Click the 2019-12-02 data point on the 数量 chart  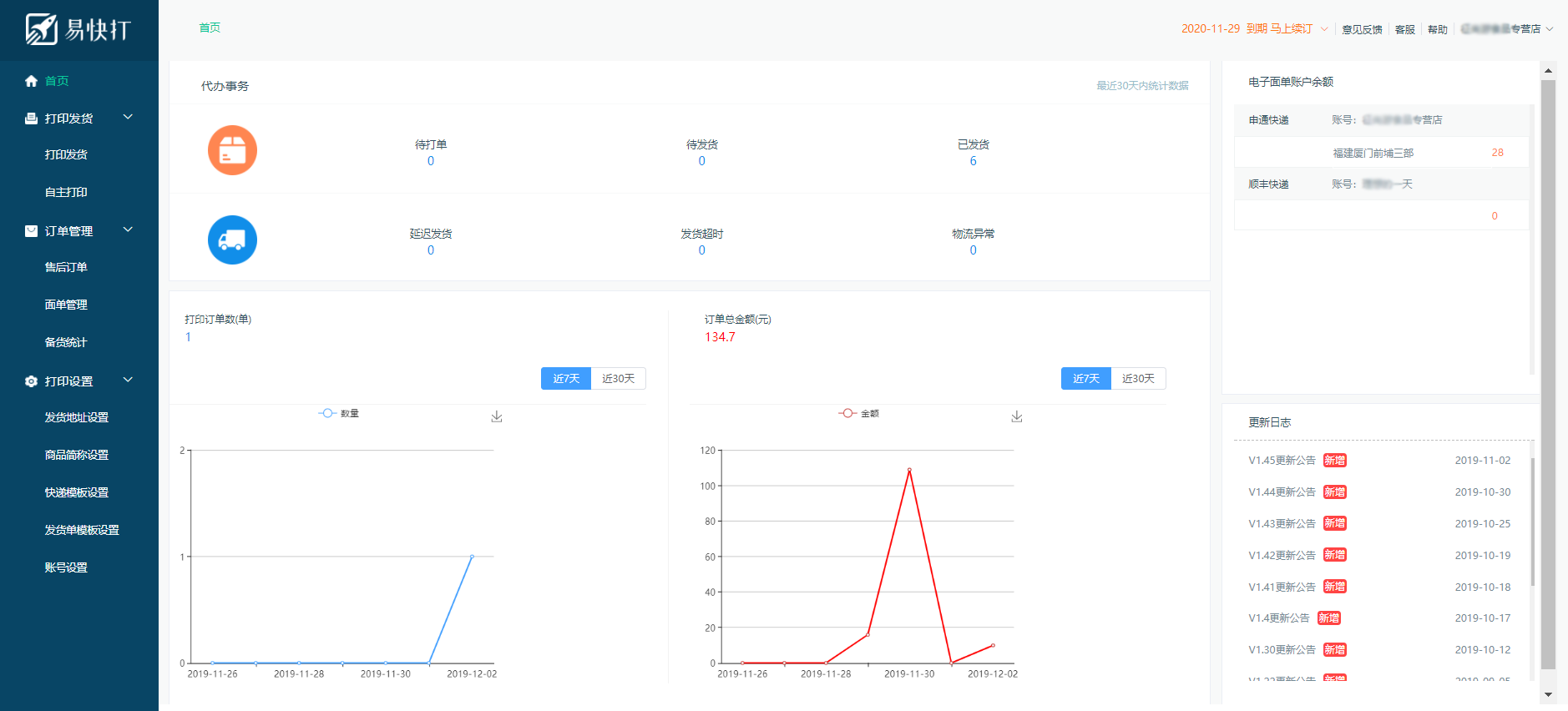click(472, 557)
